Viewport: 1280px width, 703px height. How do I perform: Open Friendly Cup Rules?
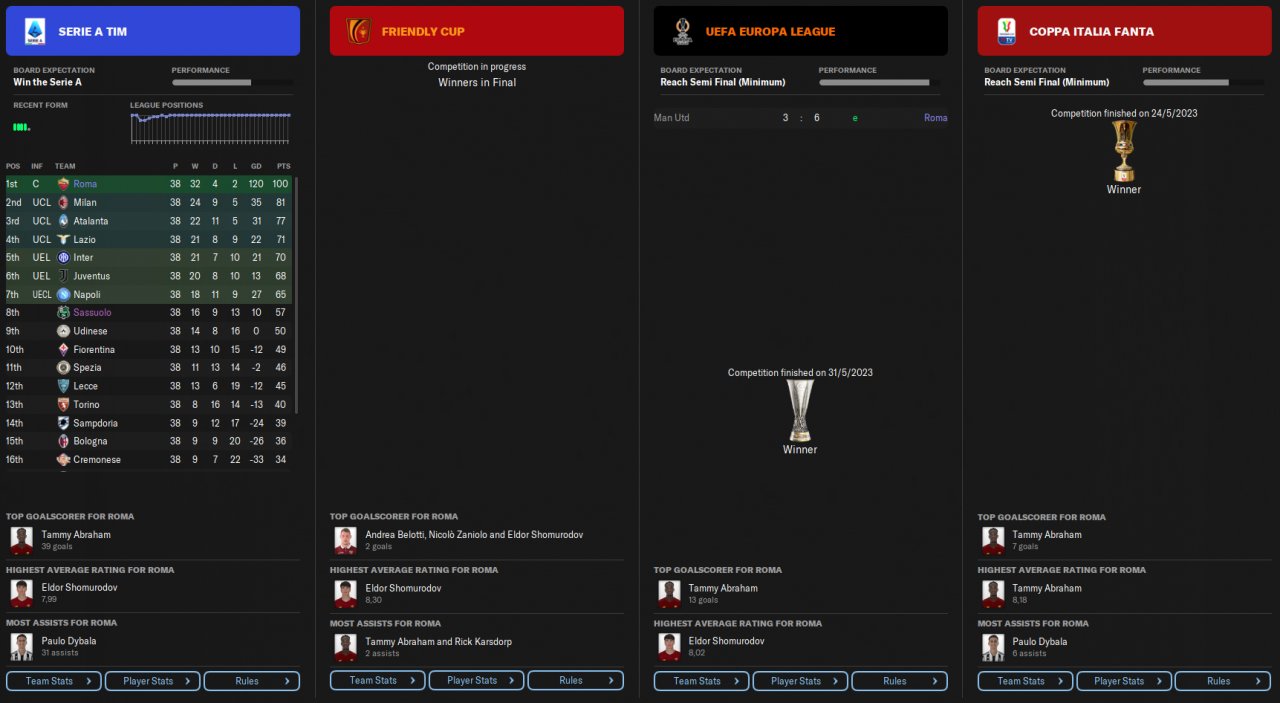click(x=575, y=681)
